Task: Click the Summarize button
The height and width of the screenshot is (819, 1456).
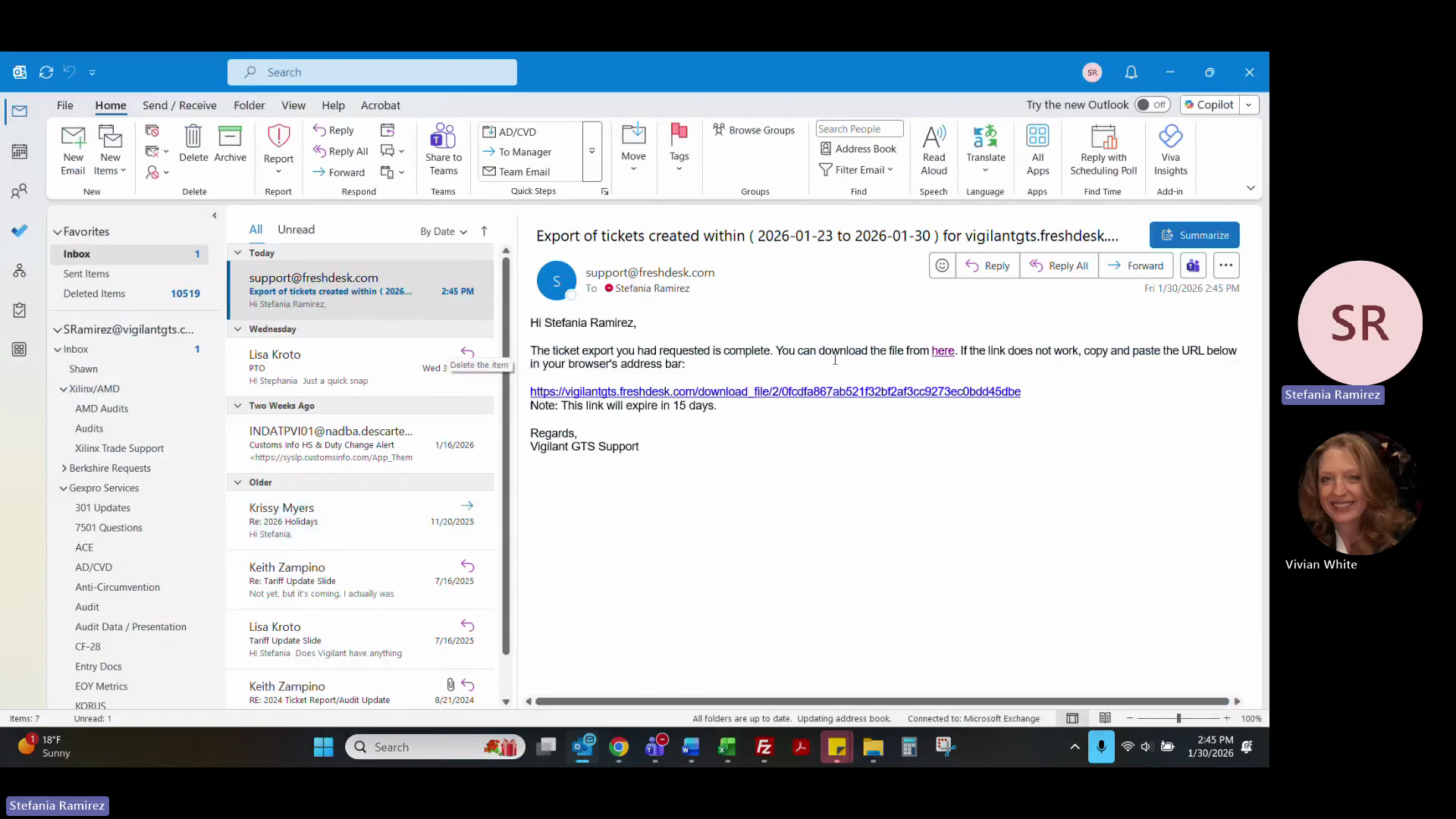Action: click(x=1194, y=235)
